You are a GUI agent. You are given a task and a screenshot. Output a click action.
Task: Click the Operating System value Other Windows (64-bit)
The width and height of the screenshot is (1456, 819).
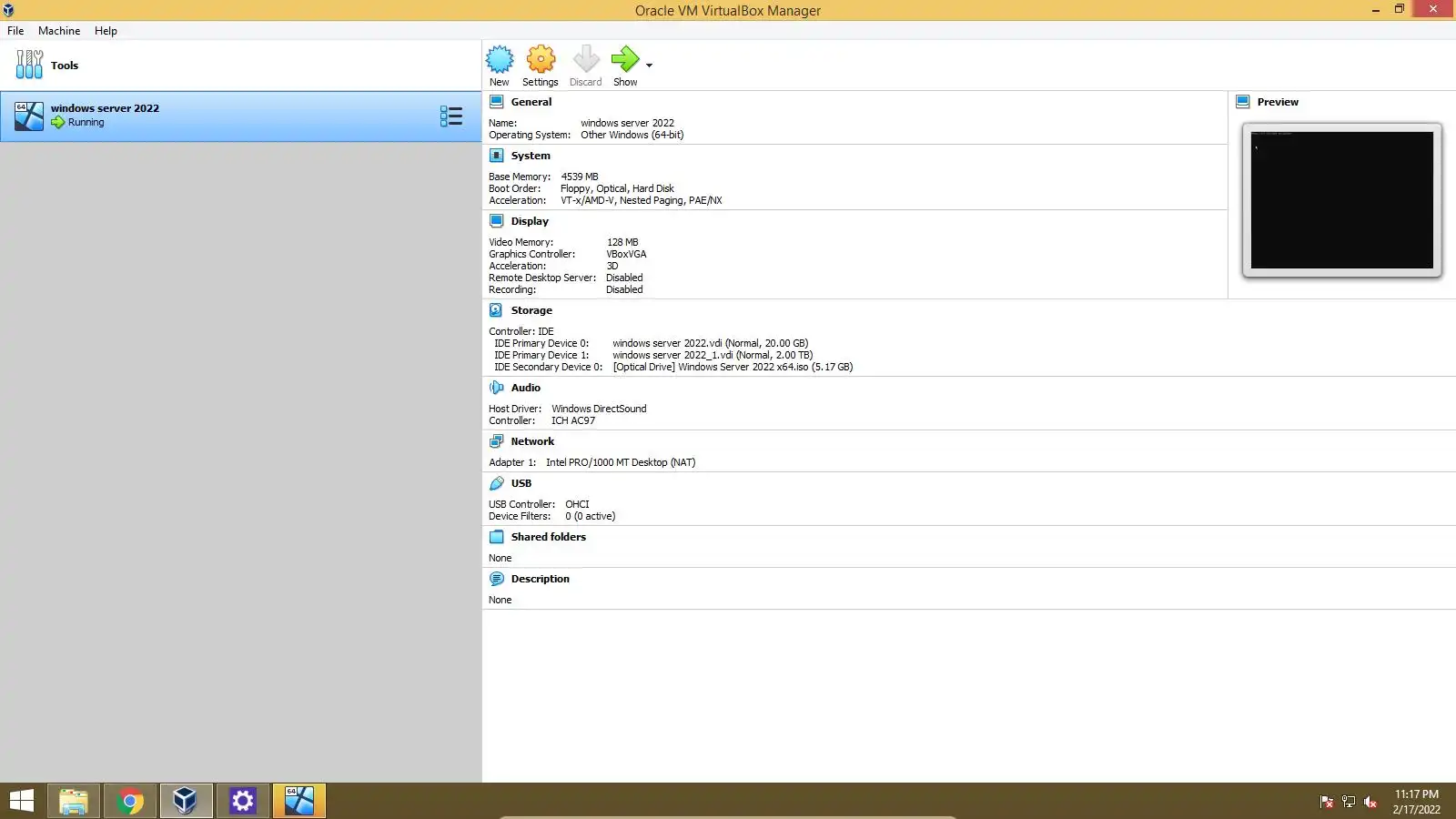(x=632, y=136)
